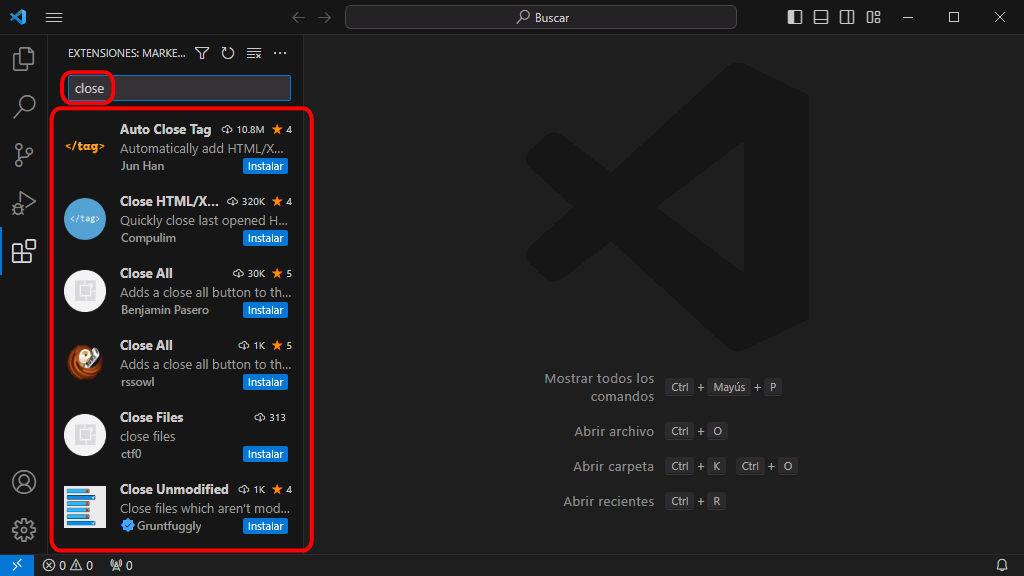Image resolution: width=1024 pixels, height=576 pixels.
Task: Click the Abrir recientes shortcut hint
Action: pyautogui.click(x=609, y=501)
